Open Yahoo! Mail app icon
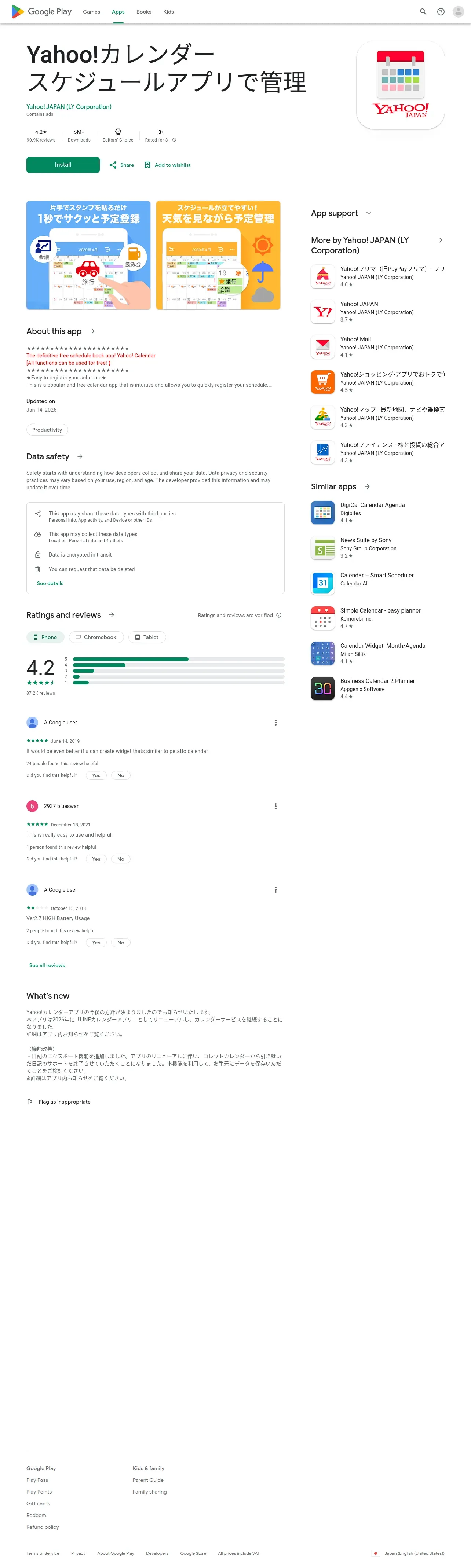This screenshot has height=1568, width=471. (323, 347)
